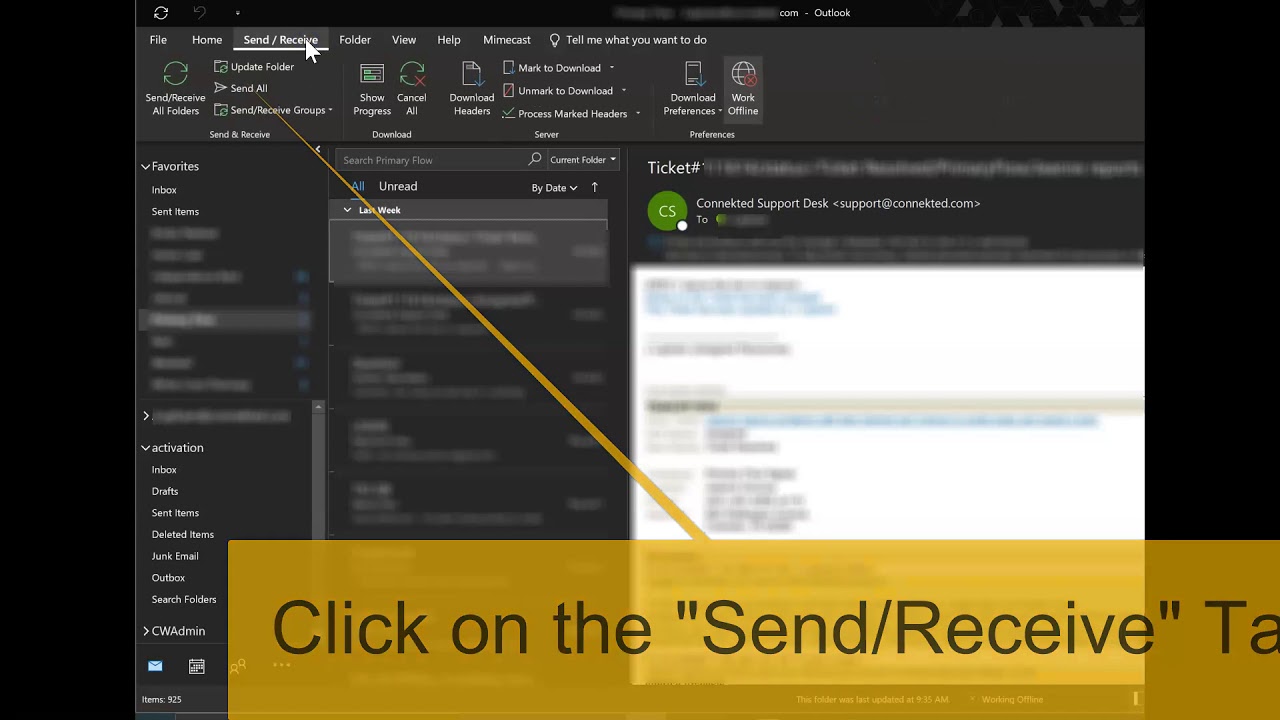Open Download Preferences menu
This screenshot has height=720, width=1280.
pyautogui.click(x=693, y=90)
